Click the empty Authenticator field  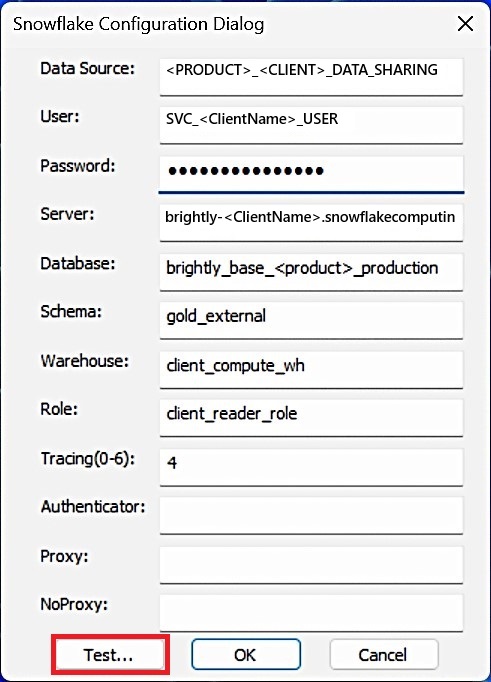[x=311, y=515]
